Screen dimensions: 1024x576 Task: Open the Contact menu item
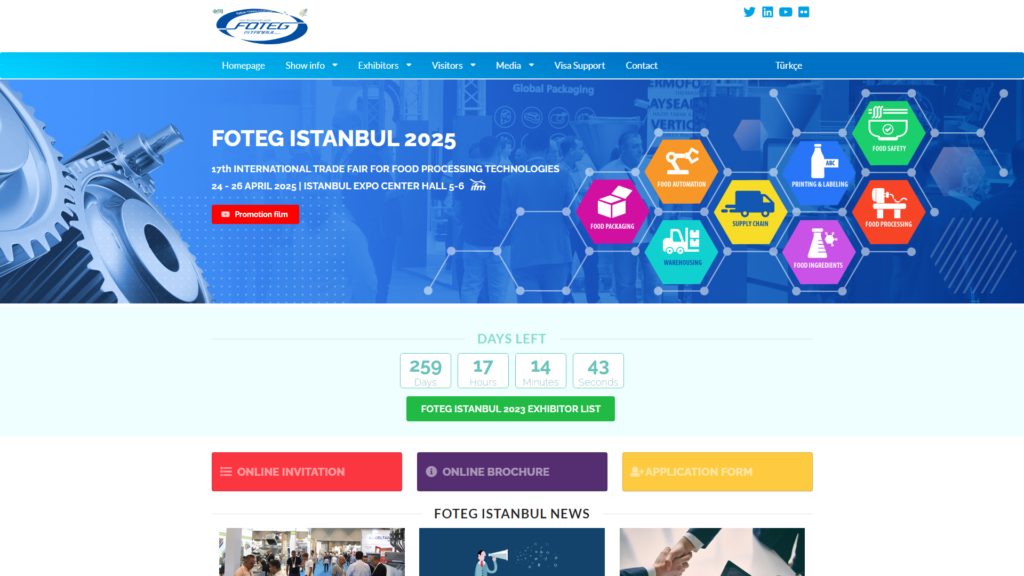coord(641,65)
